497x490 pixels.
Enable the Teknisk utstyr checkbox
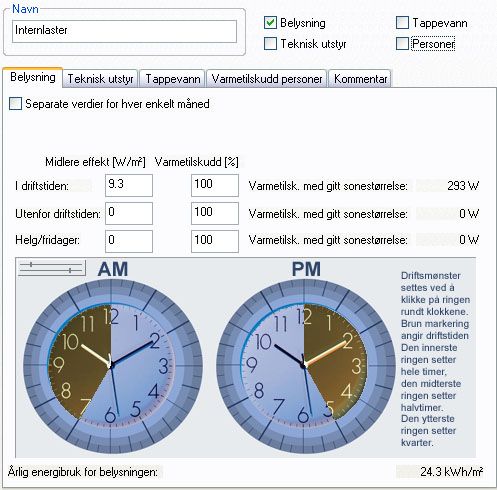pos(270,44)
